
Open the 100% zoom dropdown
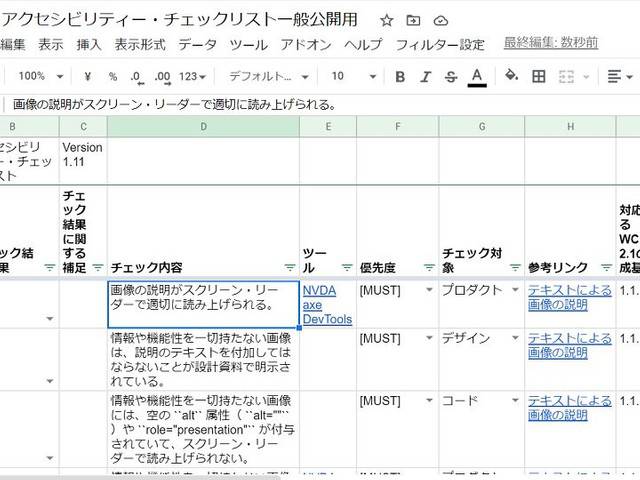41,76
